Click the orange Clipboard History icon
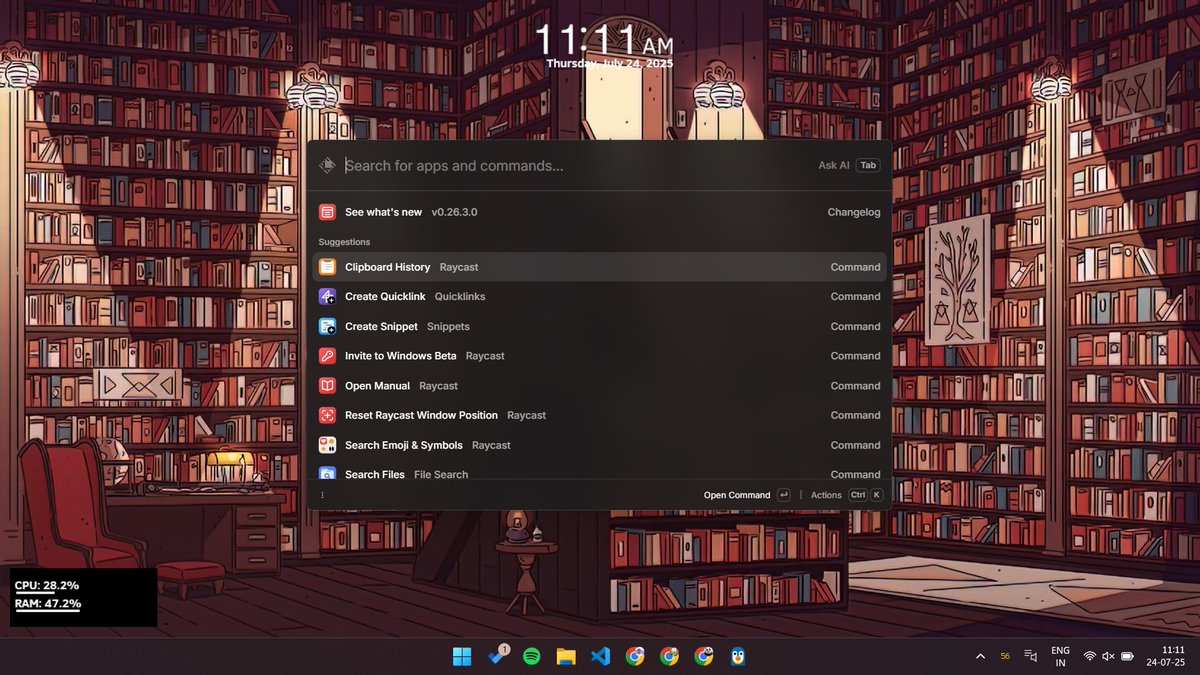This screenshot has width=1200, height=675. (327, 267)
